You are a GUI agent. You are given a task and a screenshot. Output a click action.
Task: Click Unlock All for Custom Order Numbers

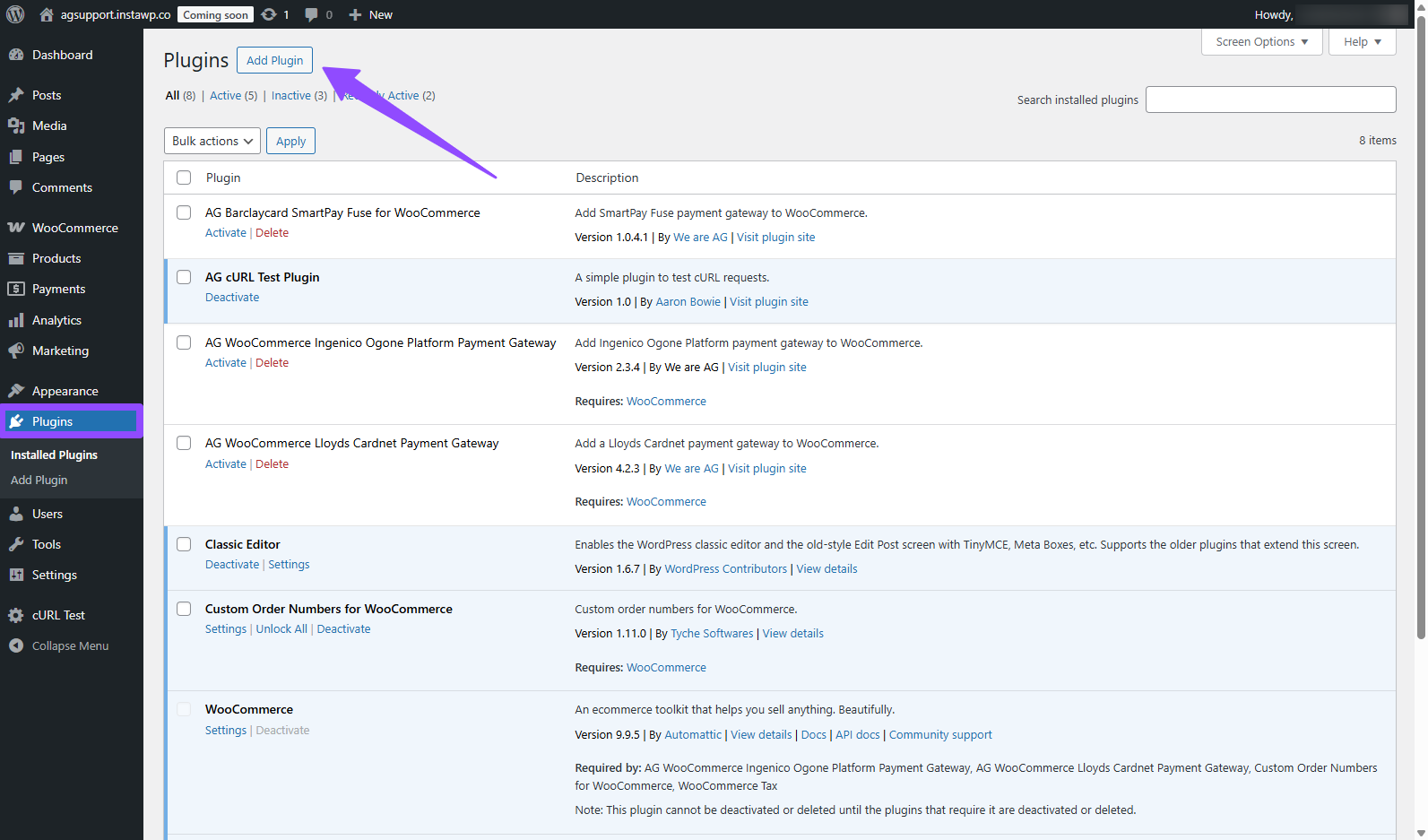click(x=281, y=629)
